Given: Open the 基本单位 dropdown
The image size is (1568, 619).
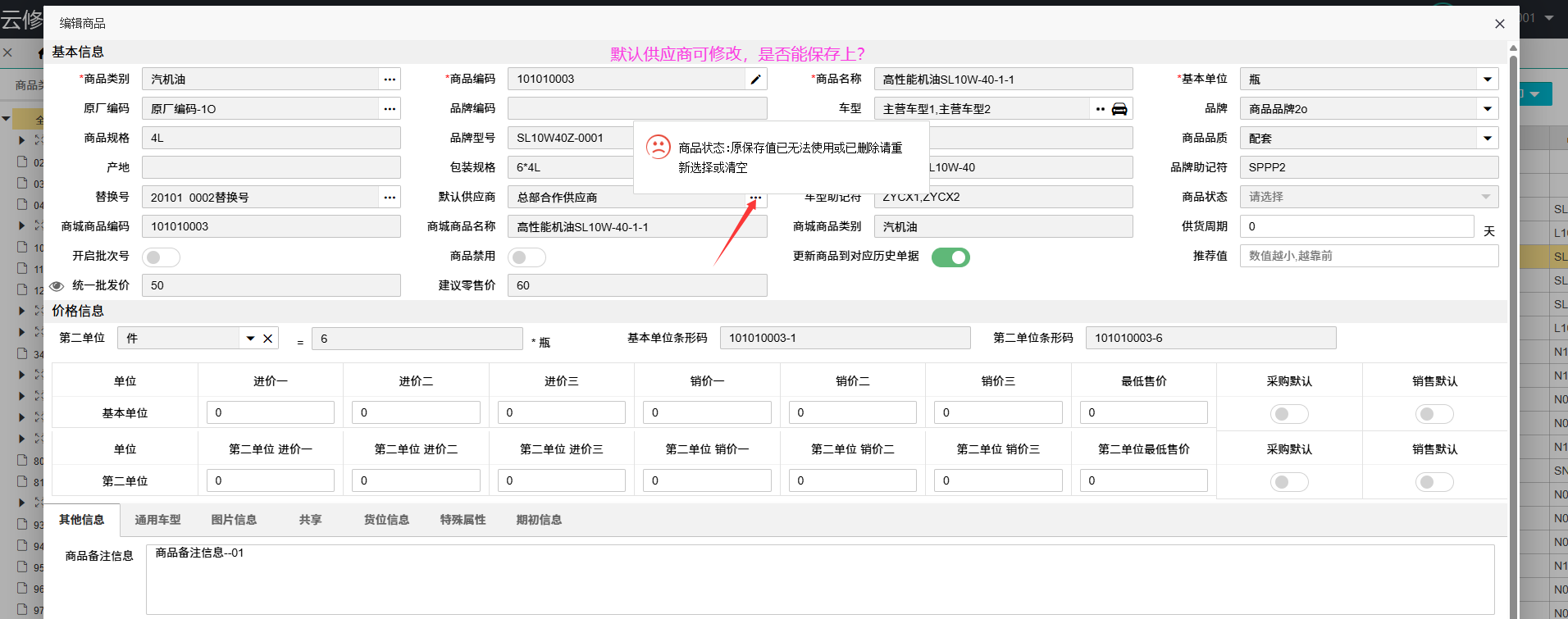Looking at the screenshot, I should 1487,80.
